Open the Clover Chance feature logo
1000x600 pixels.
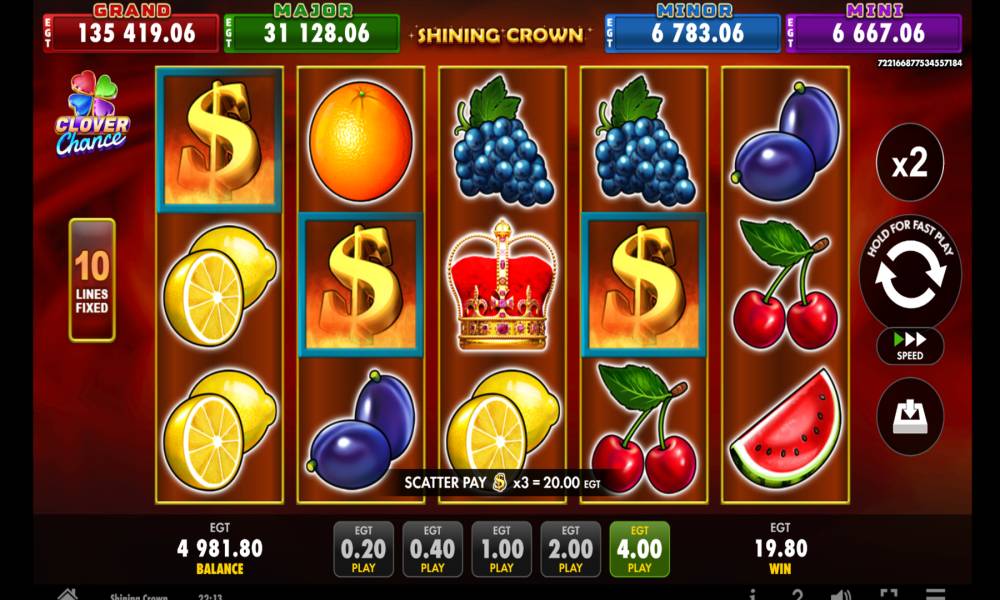[x=92, y=113]
